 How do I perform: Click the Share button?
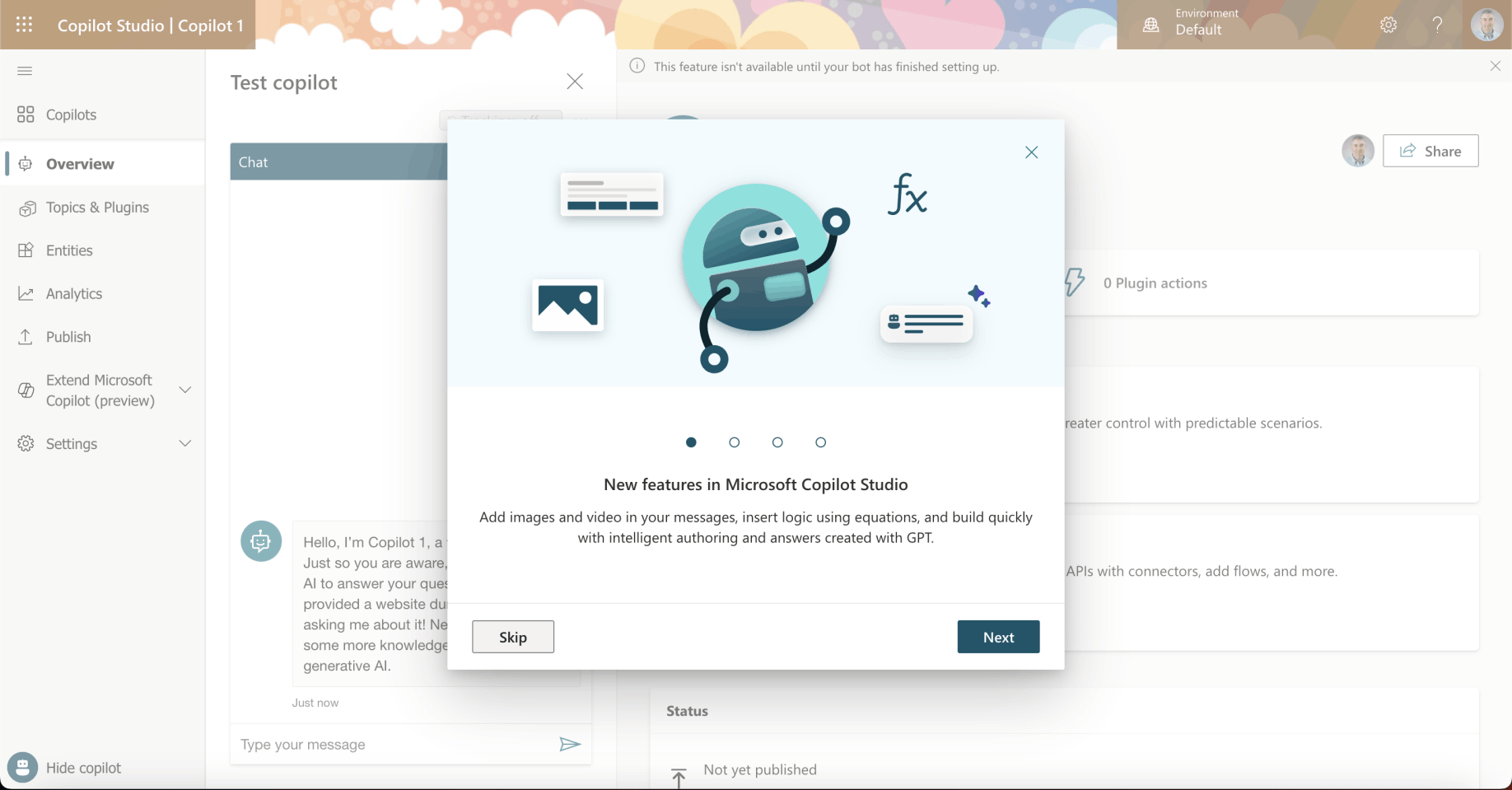(1430, 151)
